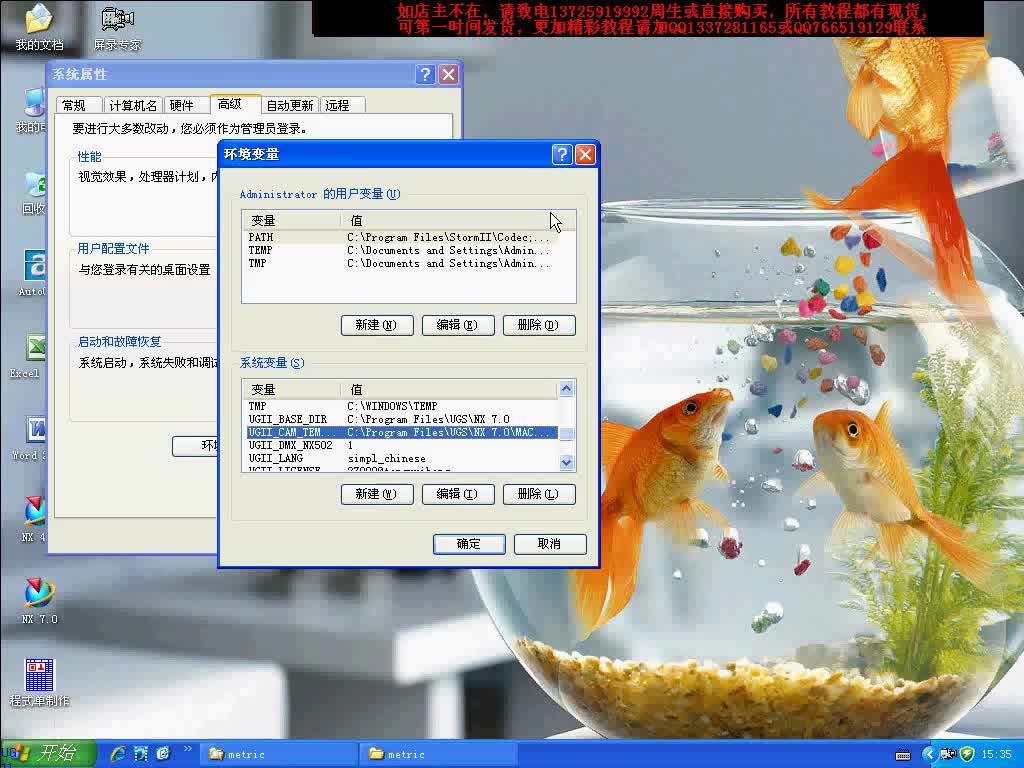Click the quick launch icon right of the film-strip
Screen dimensions: 1024x768
point(163,754)
